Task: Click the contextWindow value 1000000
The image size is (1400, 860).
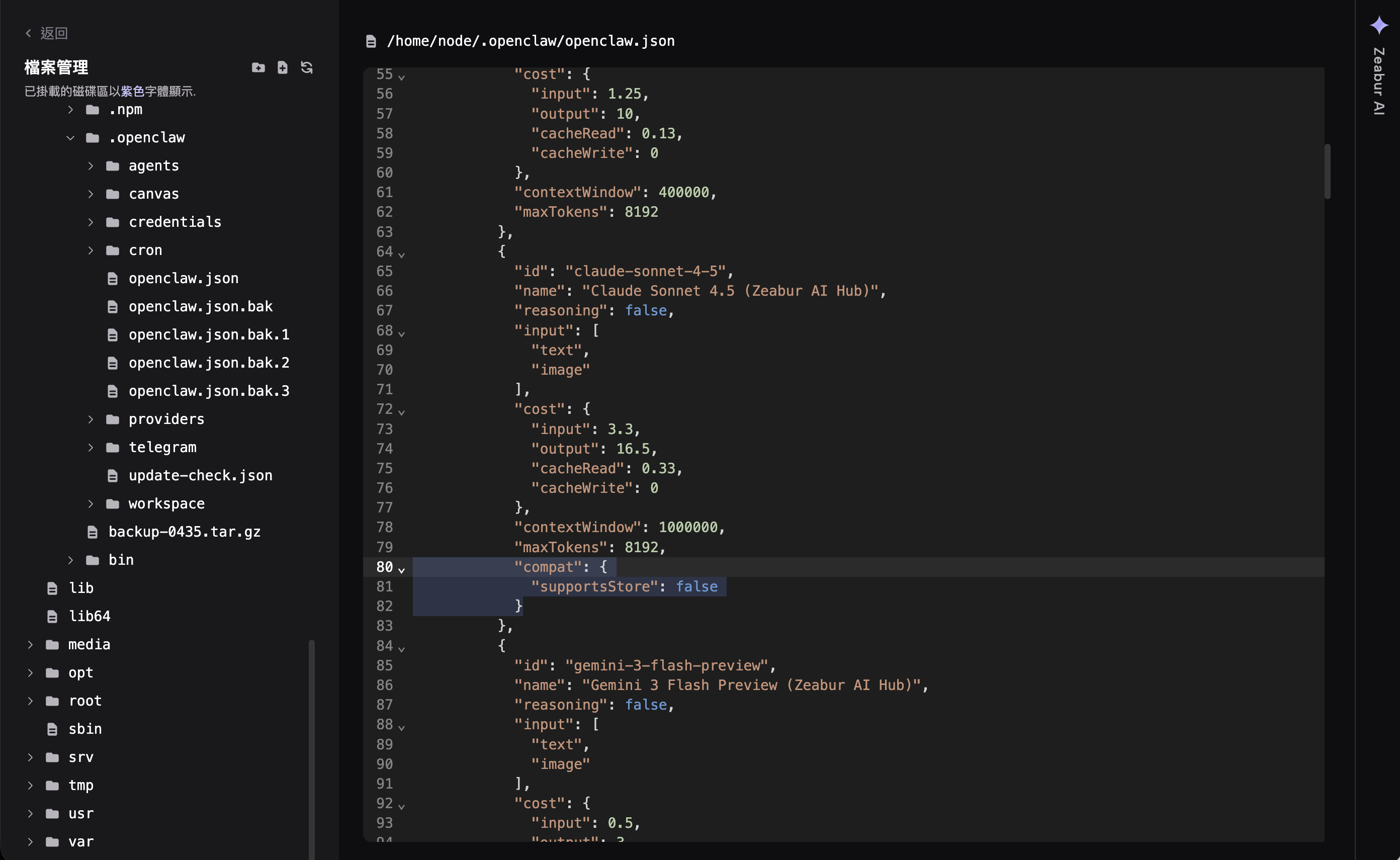Action: click(688, 527)
